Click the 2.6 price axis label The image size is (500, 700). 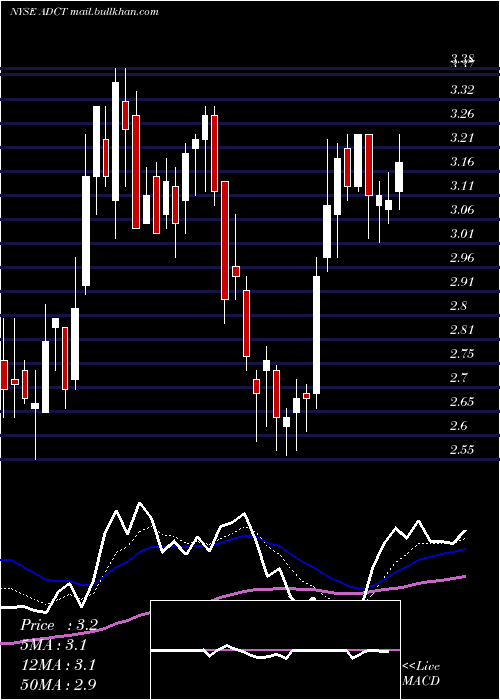[459, 426]
